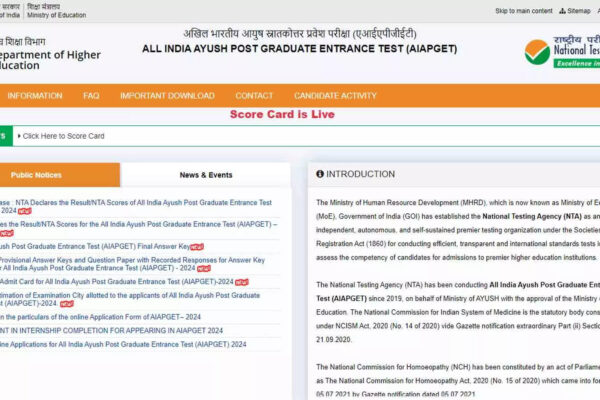Switch to the News & Events tab
Viewport: 600px width, 400px height.
[206, 175]
